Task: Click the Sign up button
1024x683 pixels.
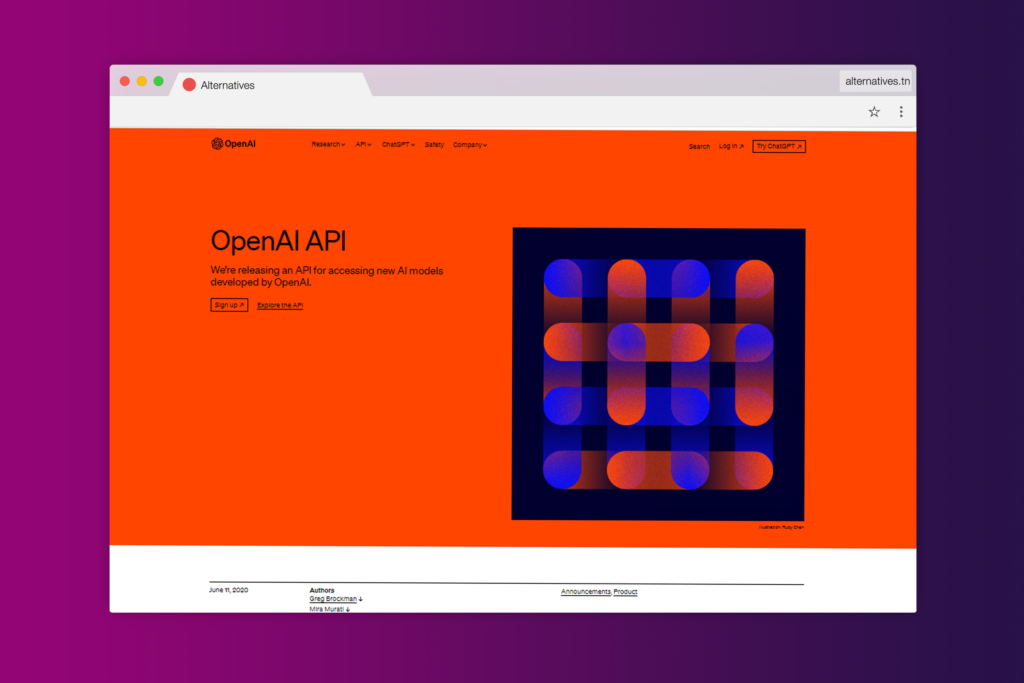Action: tap(229, 305)
